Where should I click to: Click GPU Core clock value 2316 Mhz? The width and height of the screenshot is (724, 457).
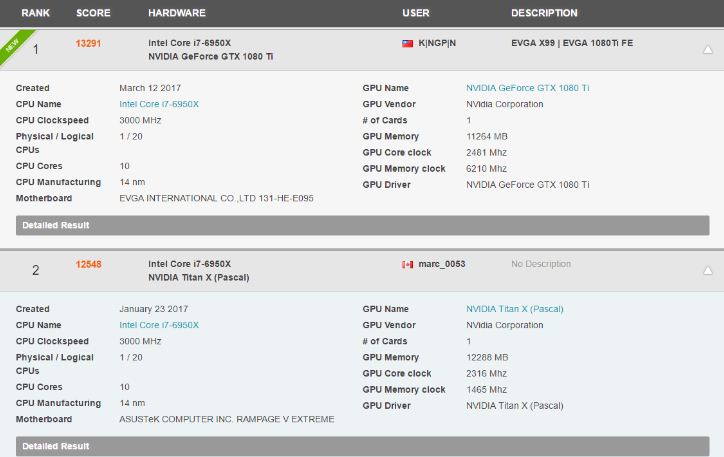point(486,373)
